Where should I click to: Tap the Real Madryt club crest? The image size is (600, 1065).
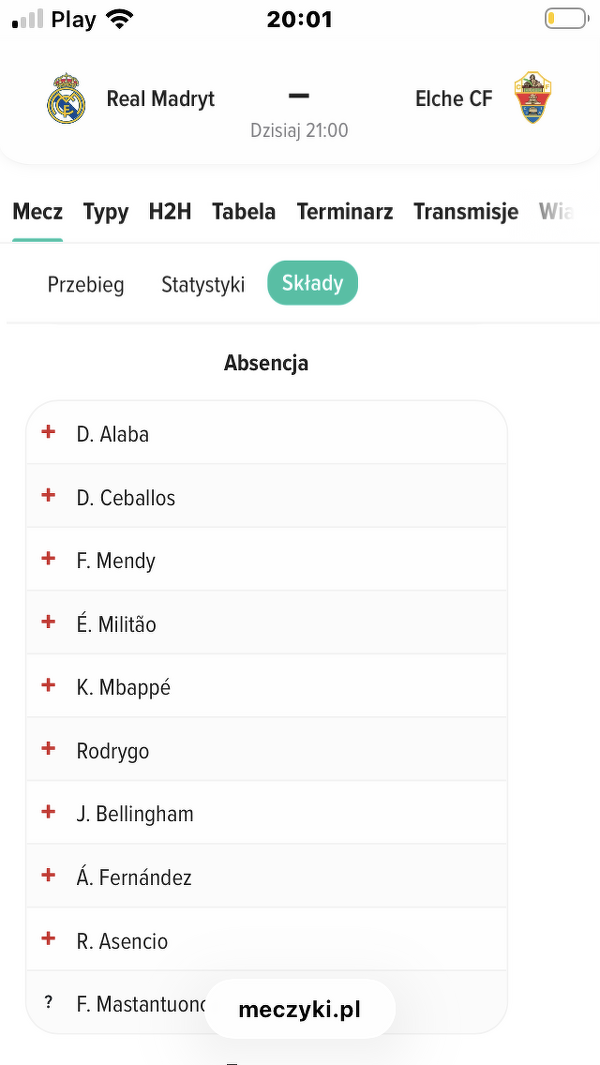pyautogui.click(x=66, y=98)
